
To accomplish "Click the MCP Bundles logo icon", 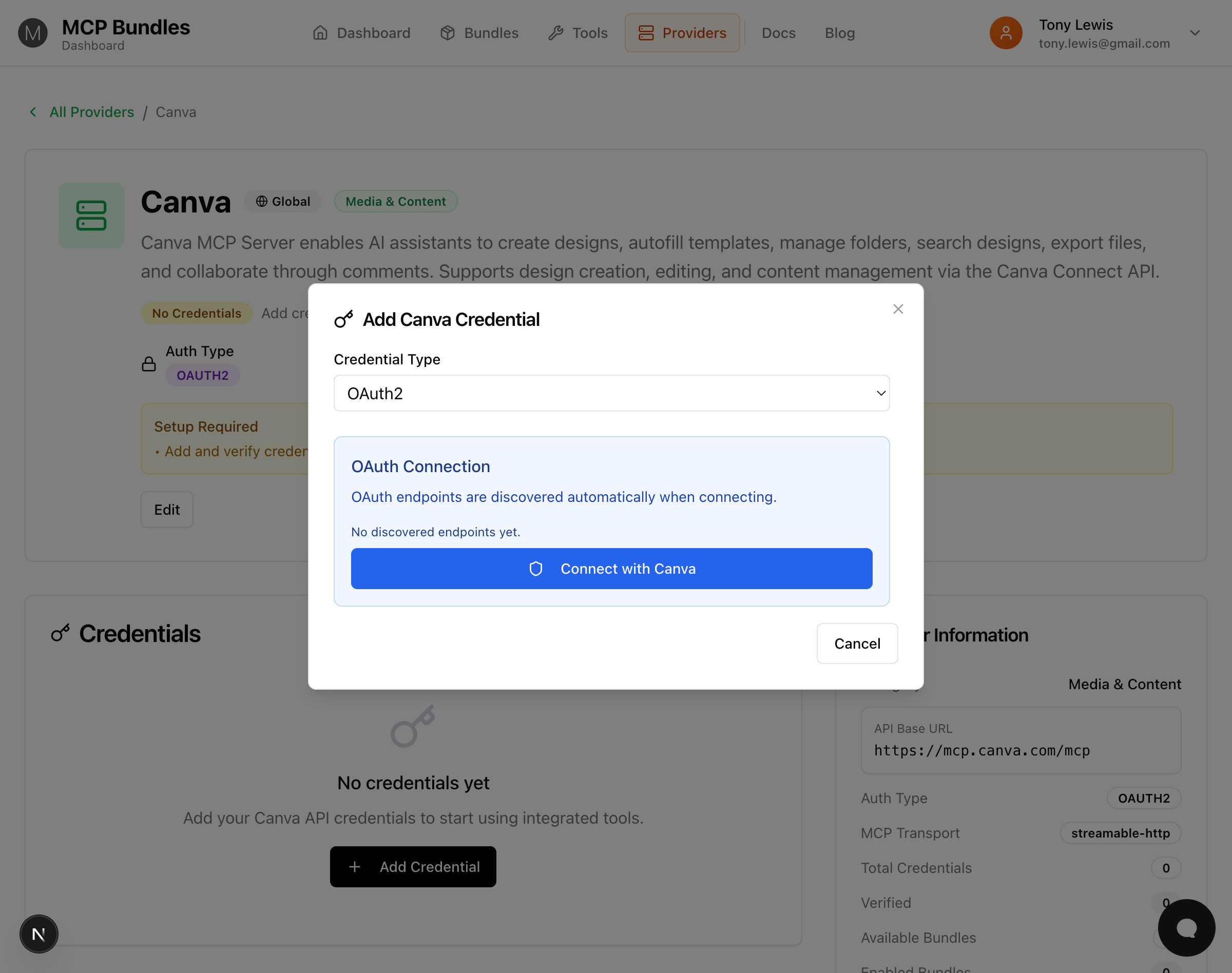I will point(32,33).
